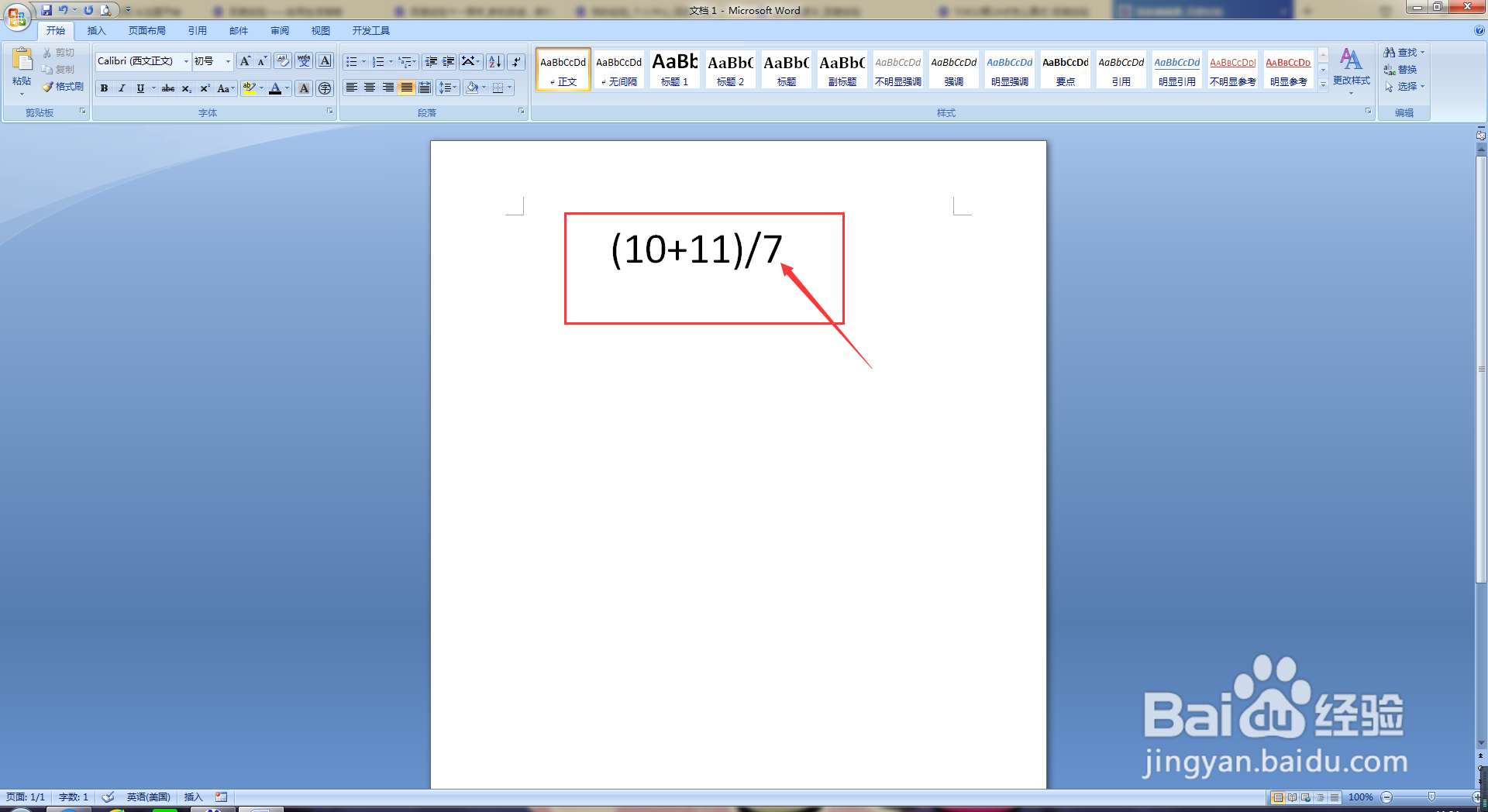Viewport: 1488px width, 812px height.
Task: Open Print Preview from Quick Access toolbar
Action: (x=105, y=10)
